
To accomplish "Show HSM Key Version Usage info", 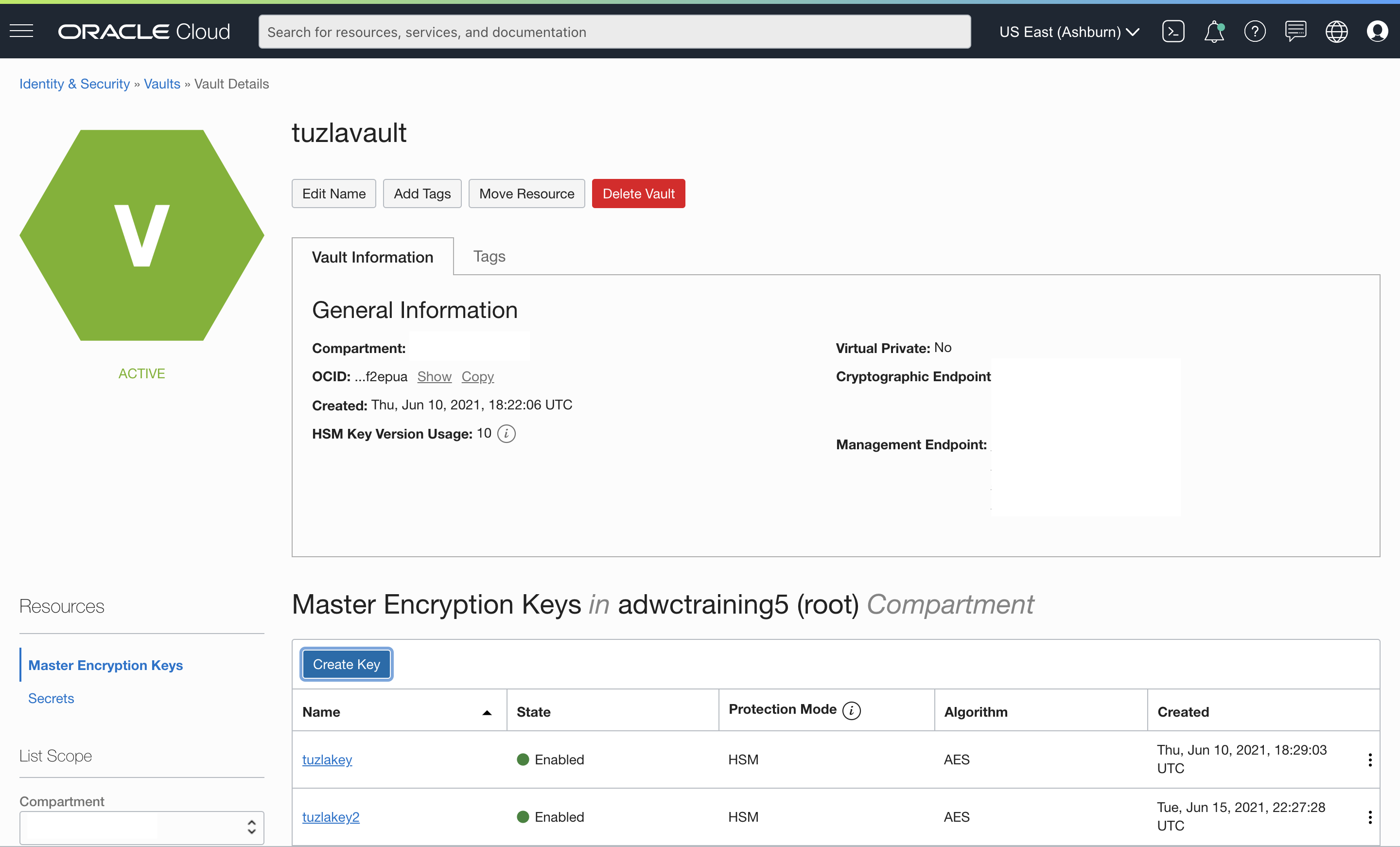I will click(x=506, y=434).
